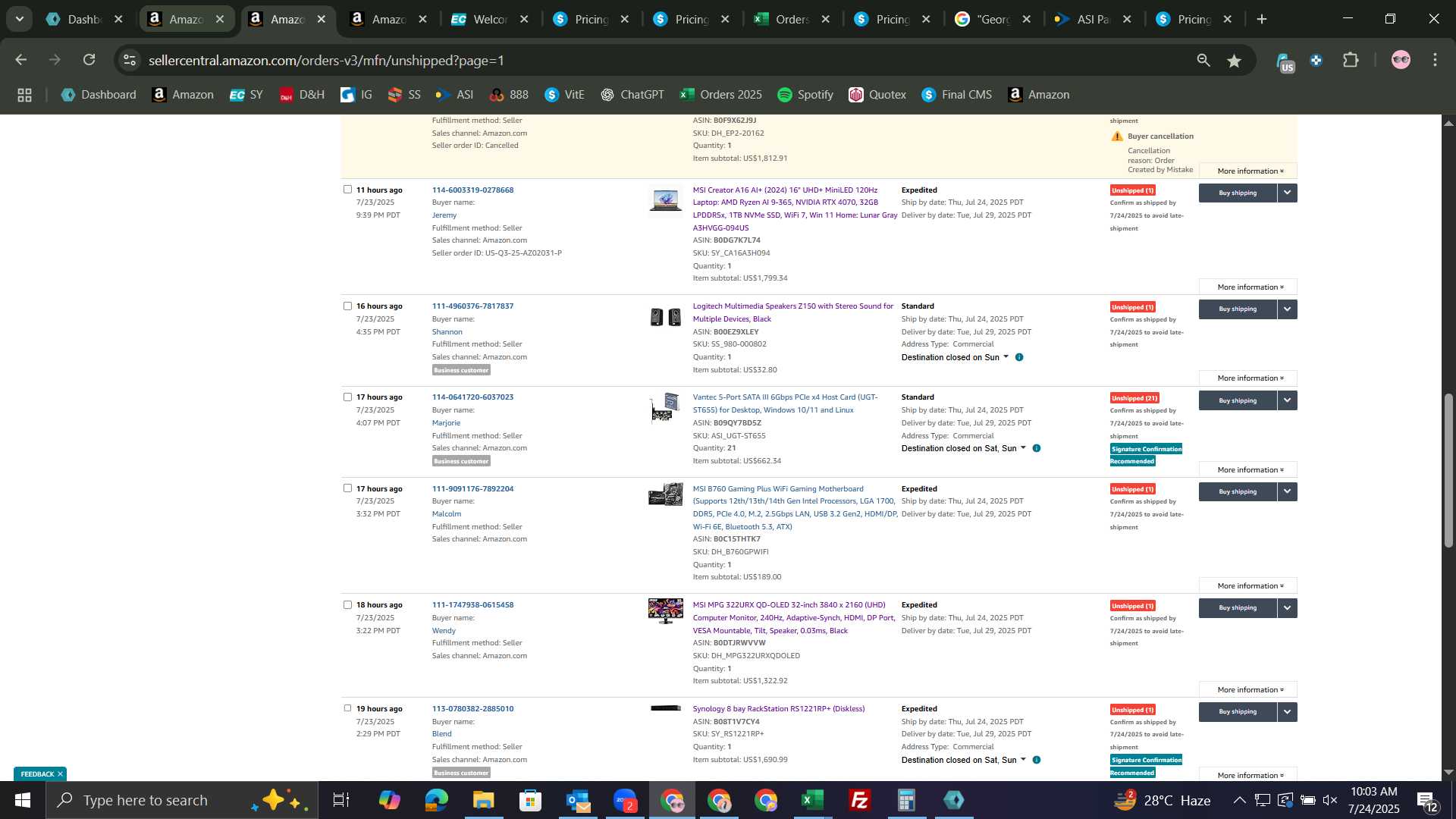Expand Buy shipping options for MSI MPG monitor
This screenshot has height=819, width=1456.
(x=1287, y=608)
